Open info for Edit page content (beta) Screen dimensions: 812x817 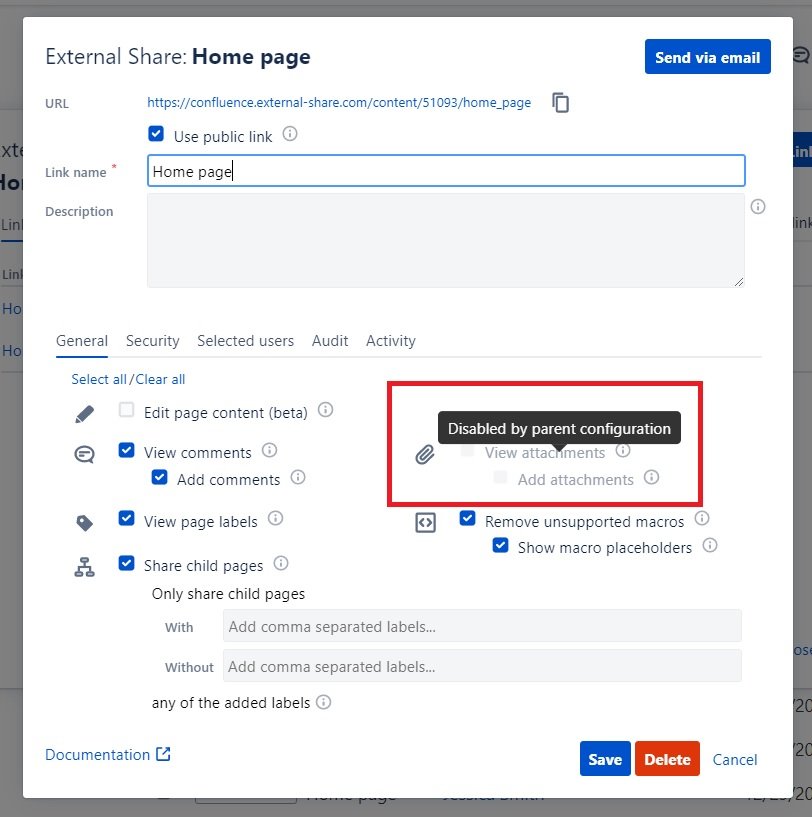[325, 410]
